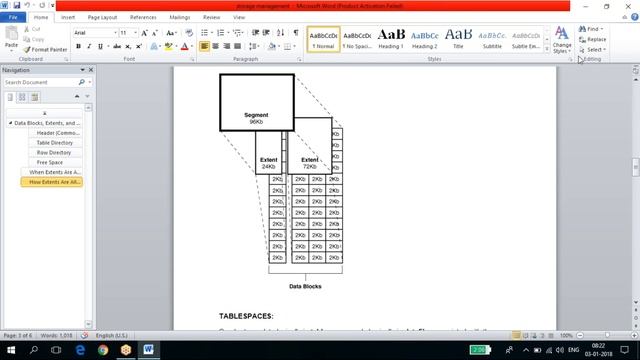Click the Paste button
The height and width of the screenshot is (360, 640).
[x=11, y=38]
